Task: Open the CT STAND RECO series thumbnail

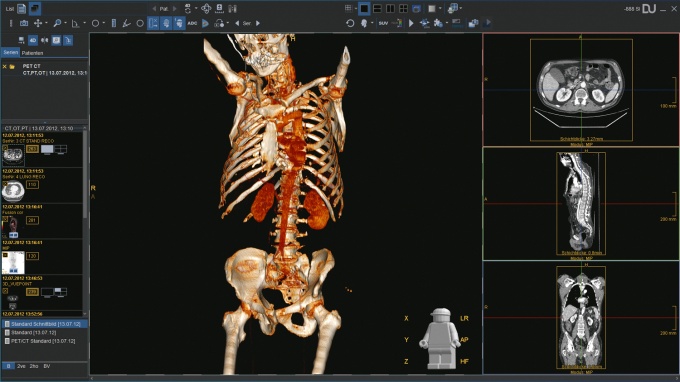Action: (13, 155)
